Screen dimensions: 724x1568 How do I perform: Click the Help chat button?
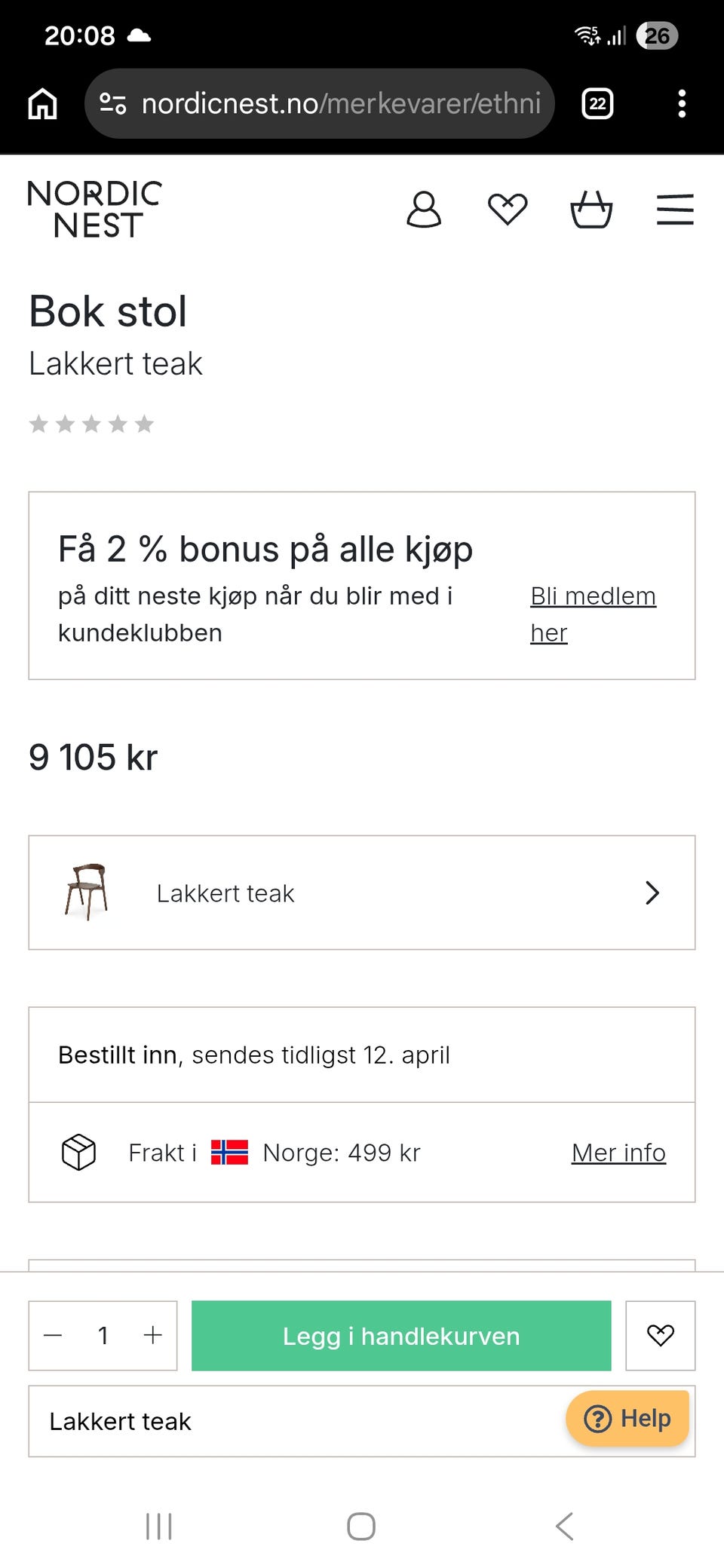point(627,1418)
